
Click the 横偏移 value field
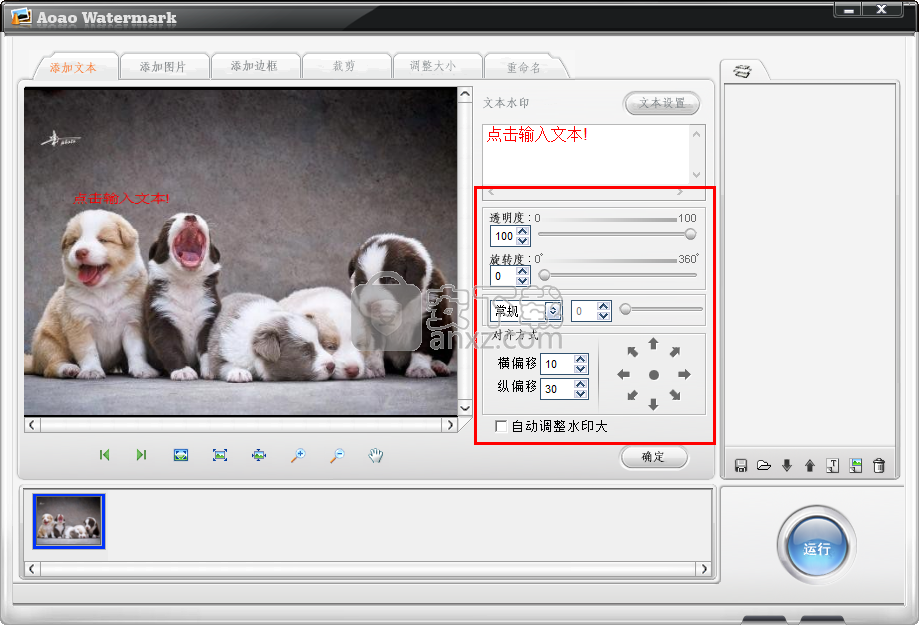coord(557,364)
